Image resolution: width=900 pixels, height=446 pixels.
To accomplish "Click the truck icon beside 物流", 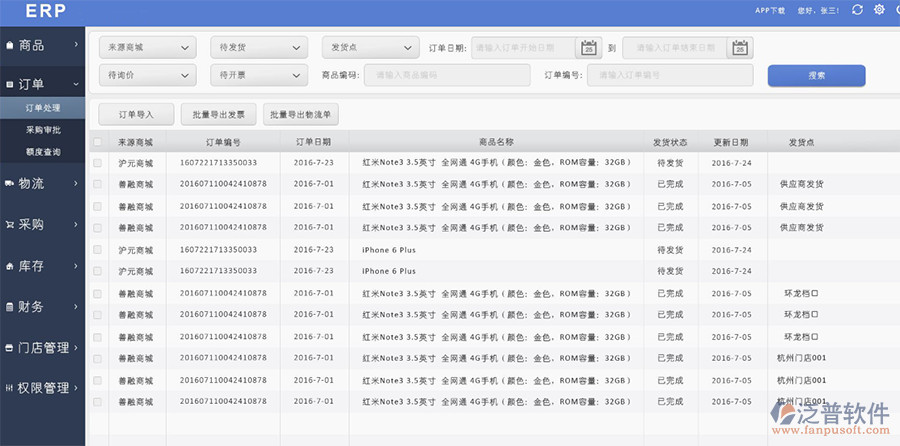I will tap(10, 183).
